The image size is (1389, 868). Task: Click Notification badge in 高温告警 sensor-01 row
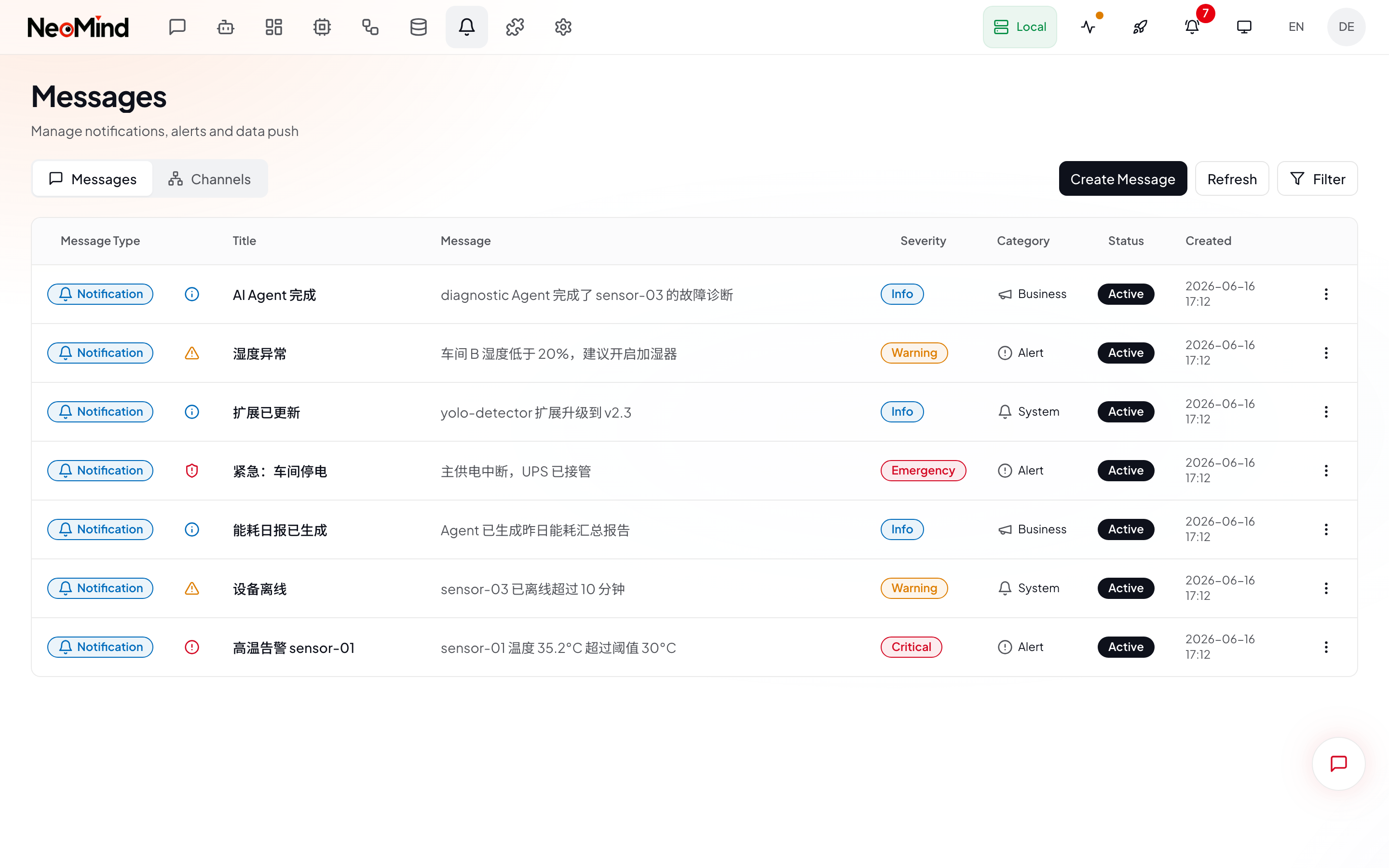(100, 647)
